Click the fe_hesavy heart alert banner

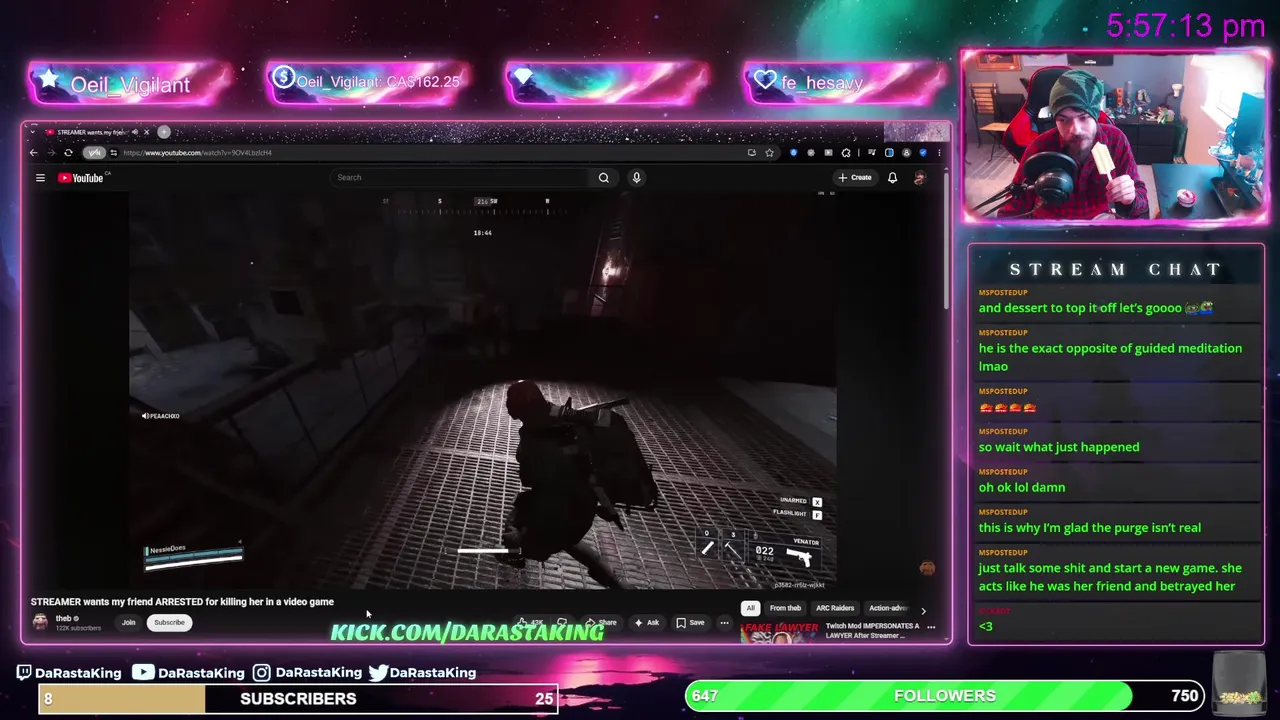coord(846,82)
